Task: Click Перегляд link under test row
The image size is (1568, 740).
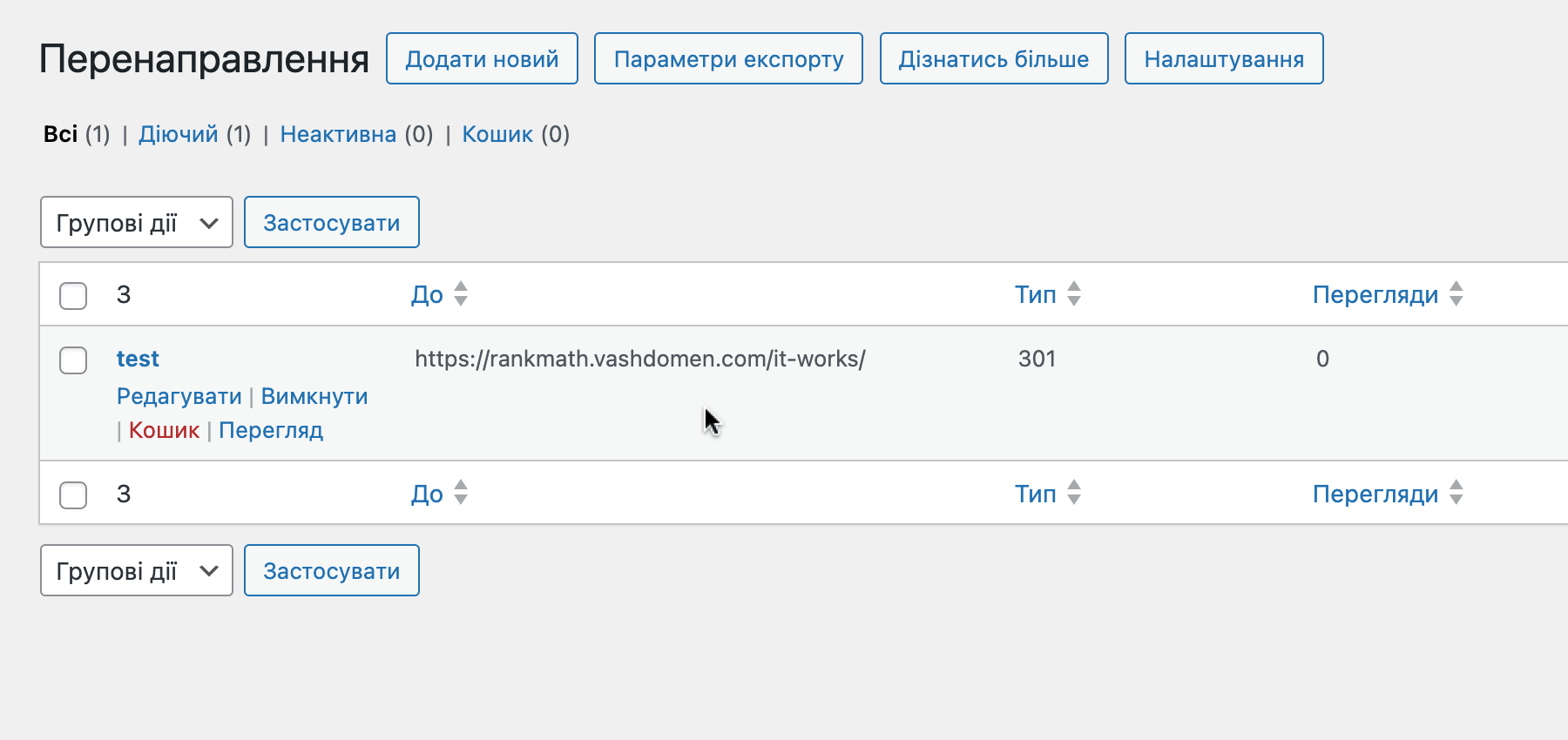Action: point(271,430)
